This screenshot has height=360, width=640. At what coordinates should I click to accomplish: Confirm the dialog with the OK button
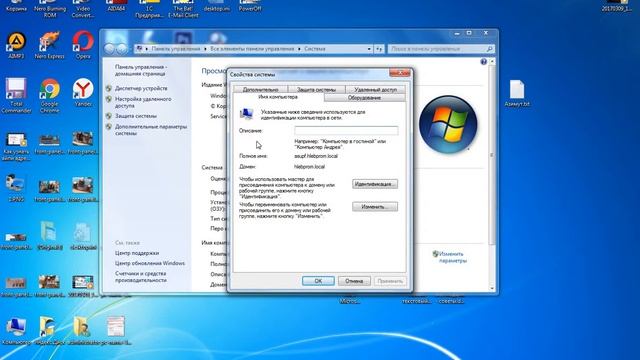point(318,281)
